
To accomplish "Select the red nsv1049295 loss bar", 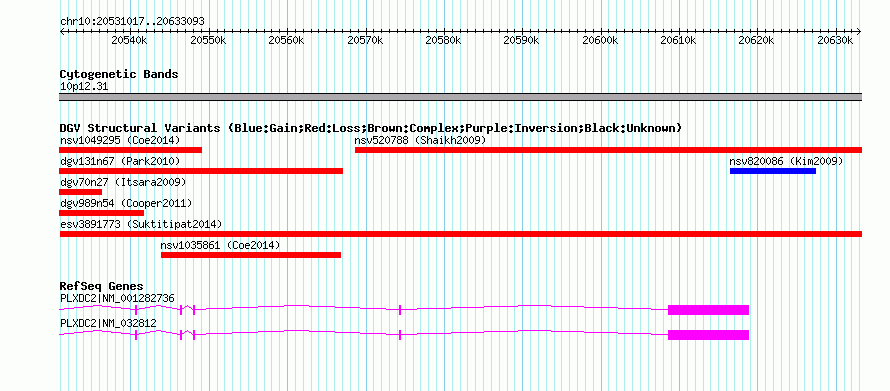I will pos(131,150).
